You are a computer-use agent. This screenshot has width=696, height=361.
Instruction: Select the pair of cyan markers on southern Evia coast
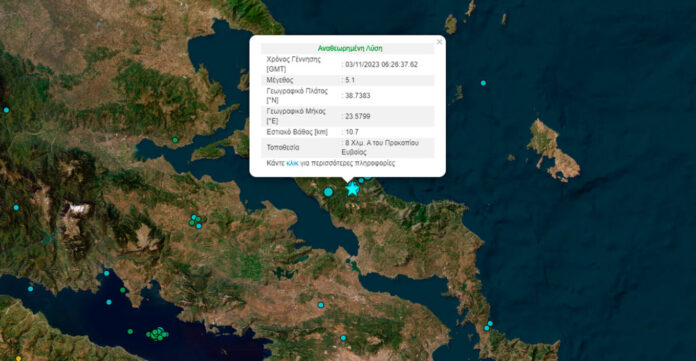[488, 326]
